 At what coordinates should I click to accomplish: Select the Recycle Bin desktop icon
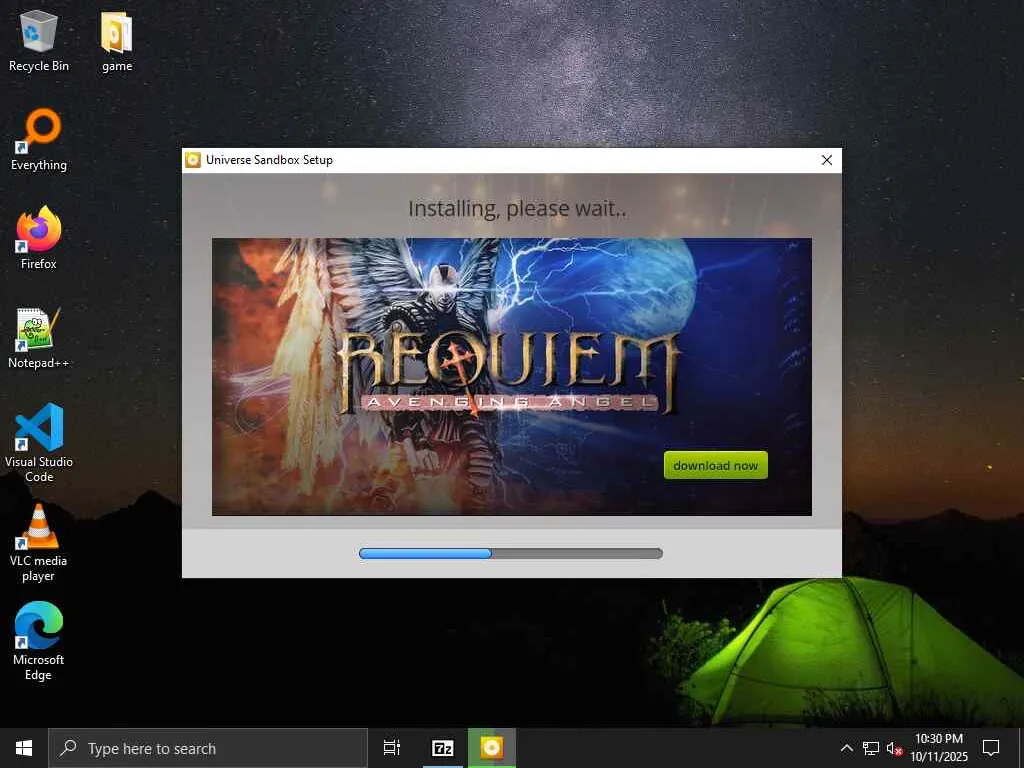tap(39, 40)
